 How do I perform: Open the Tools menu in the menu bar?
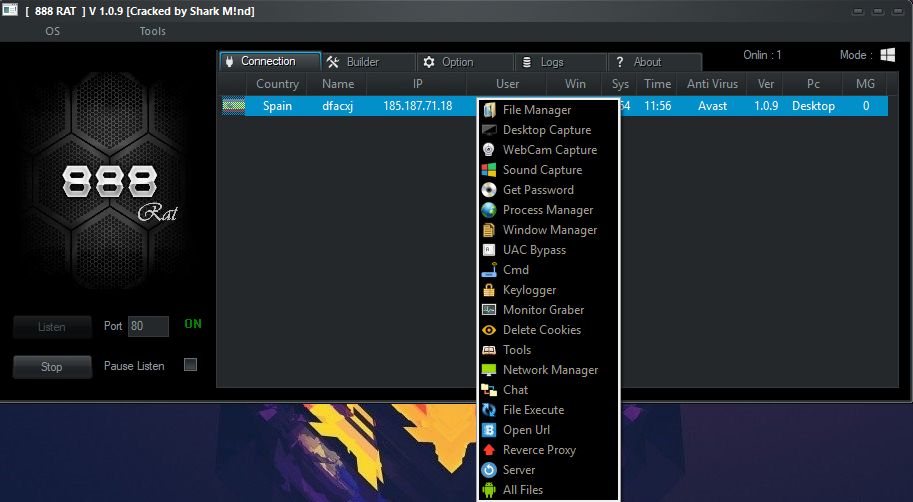click(x=153, y=31)
